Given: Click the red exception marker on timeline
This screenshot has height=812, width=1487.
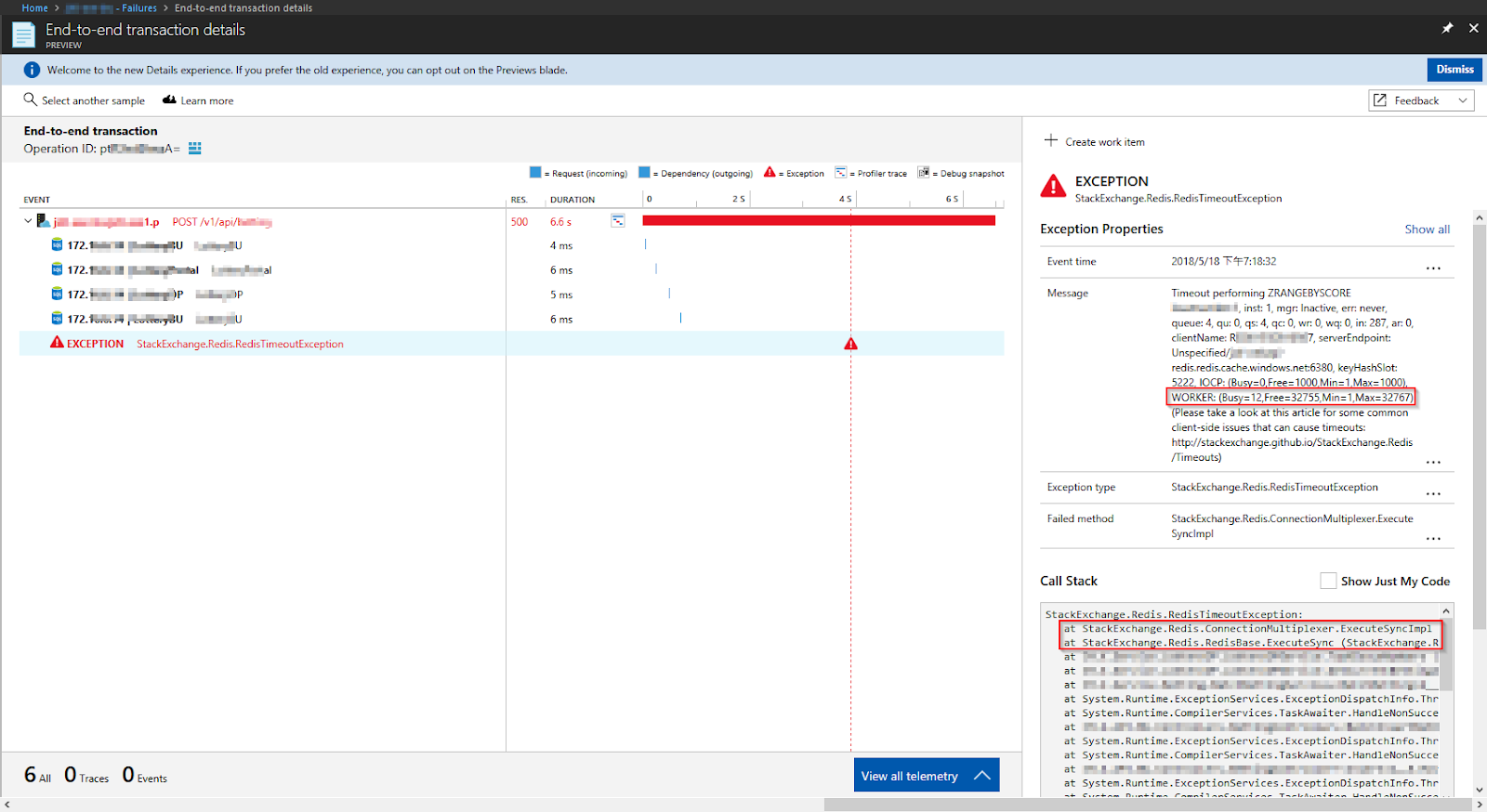Looking at the screenshot, I should coord(850,344).
